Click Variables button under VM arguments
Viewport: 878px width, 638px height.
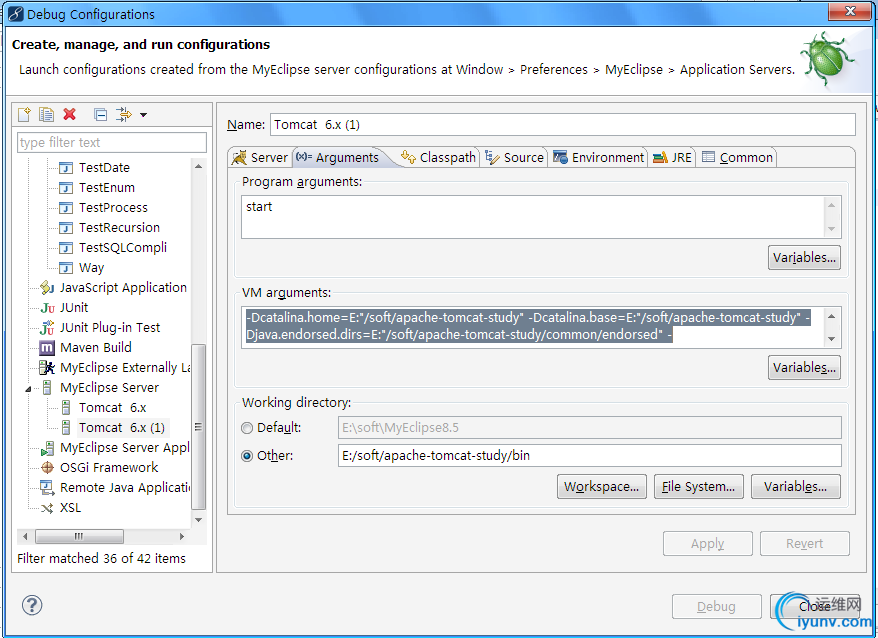tap(804, 367)
